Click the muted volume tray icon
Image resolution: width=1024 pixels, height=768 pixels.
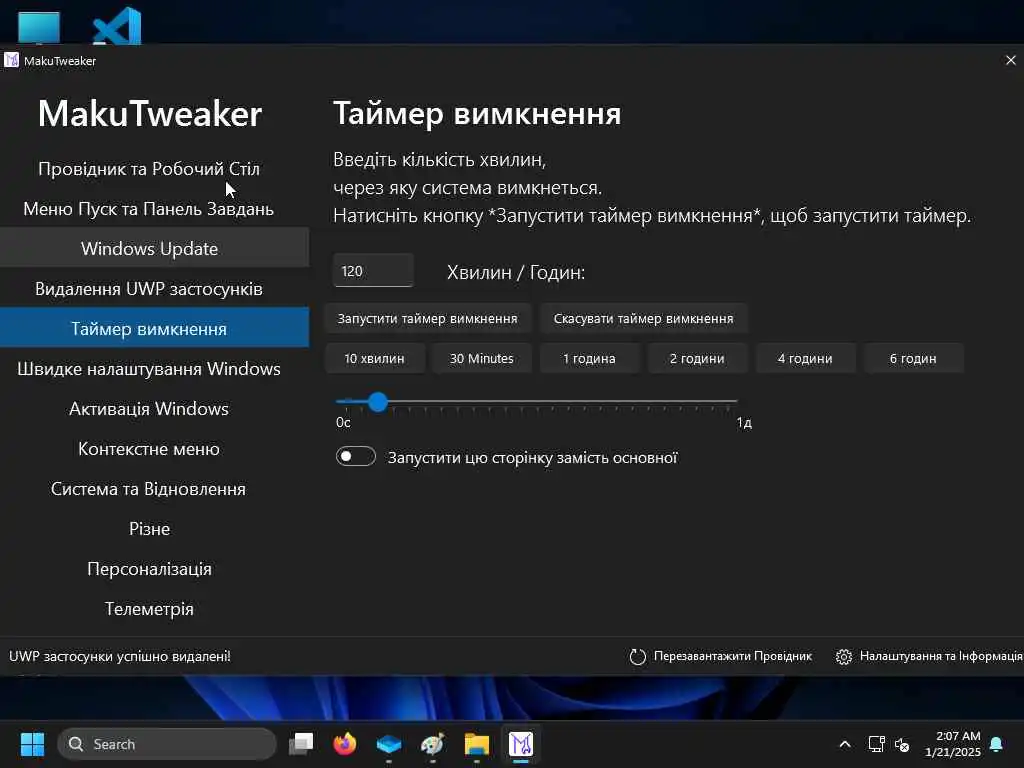click(x=902, y=744)
